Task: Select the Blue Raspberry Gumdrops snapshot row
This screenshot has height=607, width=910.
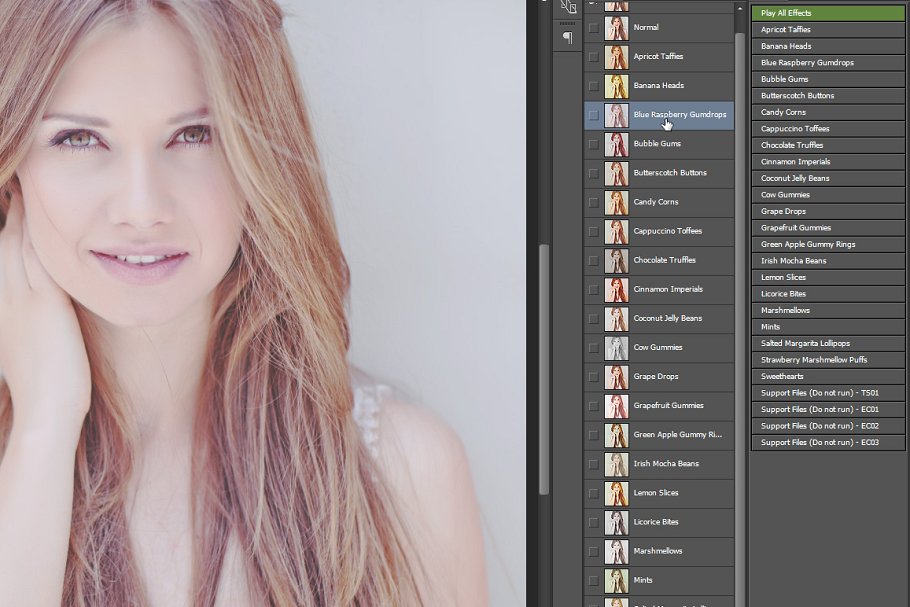Action: [680, 115]
